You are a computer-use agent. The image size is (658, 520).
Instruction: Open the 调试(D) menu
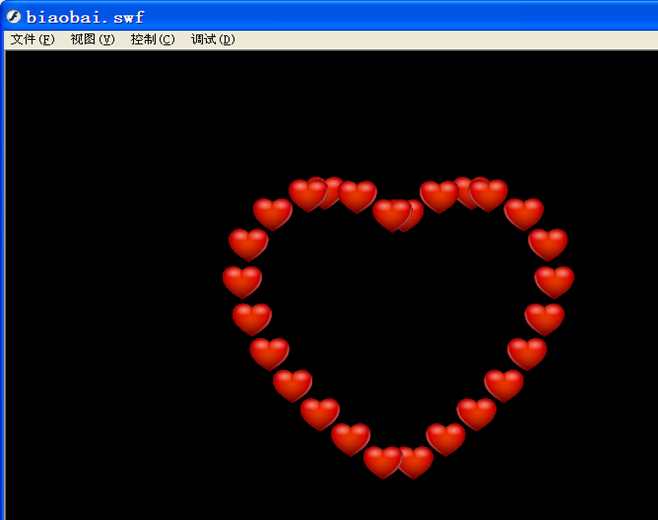tap(213, 39)
